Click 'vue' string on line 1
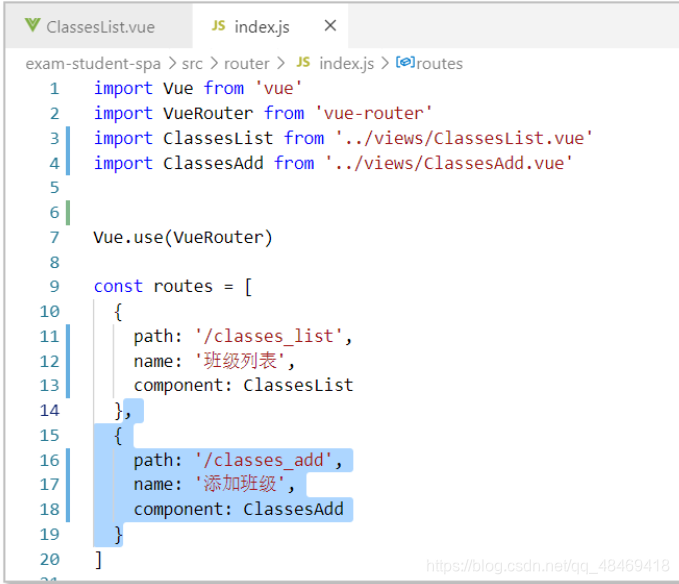The height and width of the screenshot is (584, 679). 278,88
